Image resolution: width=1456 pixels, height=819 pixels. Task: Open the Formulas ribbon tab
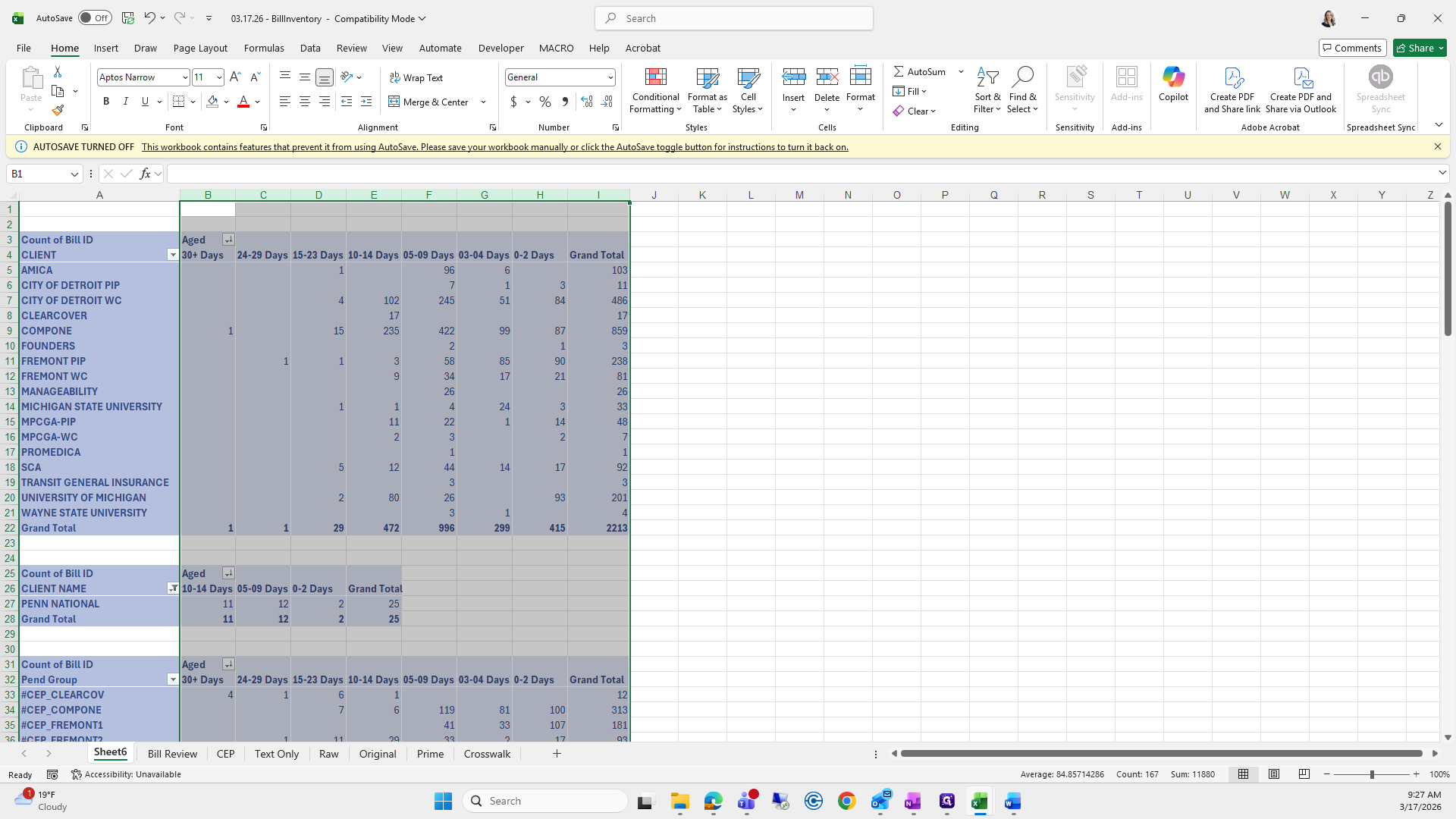pos(264,48)
